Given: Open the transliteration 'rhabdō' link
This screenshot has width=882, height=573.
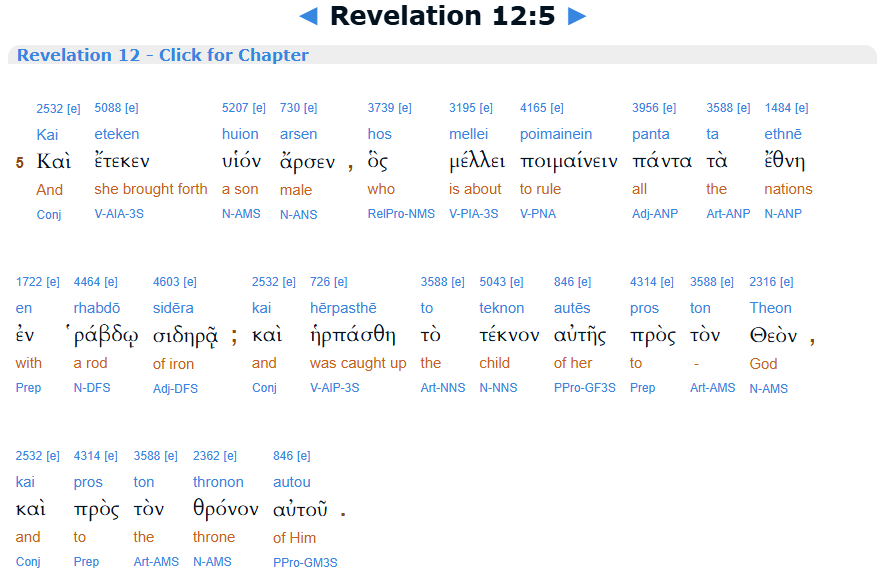Looking at the screenshot, I should [x=97, y=308].
